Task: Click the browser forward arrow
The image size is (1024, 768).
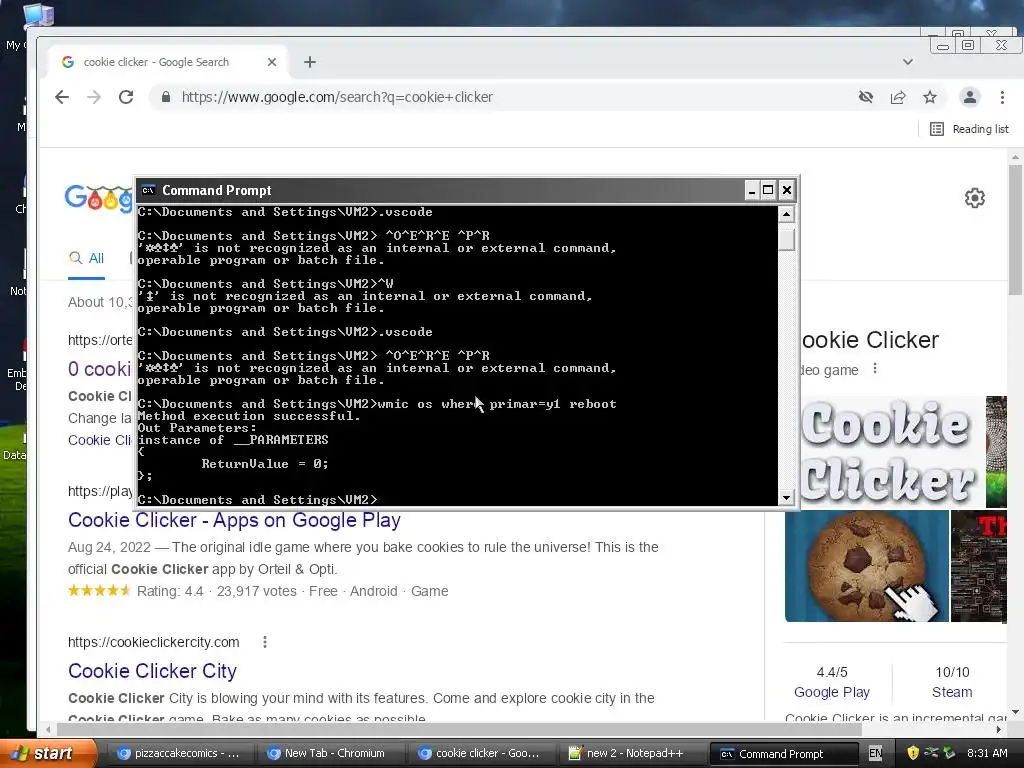Action: pyautogui.click(x=94, y=97)
